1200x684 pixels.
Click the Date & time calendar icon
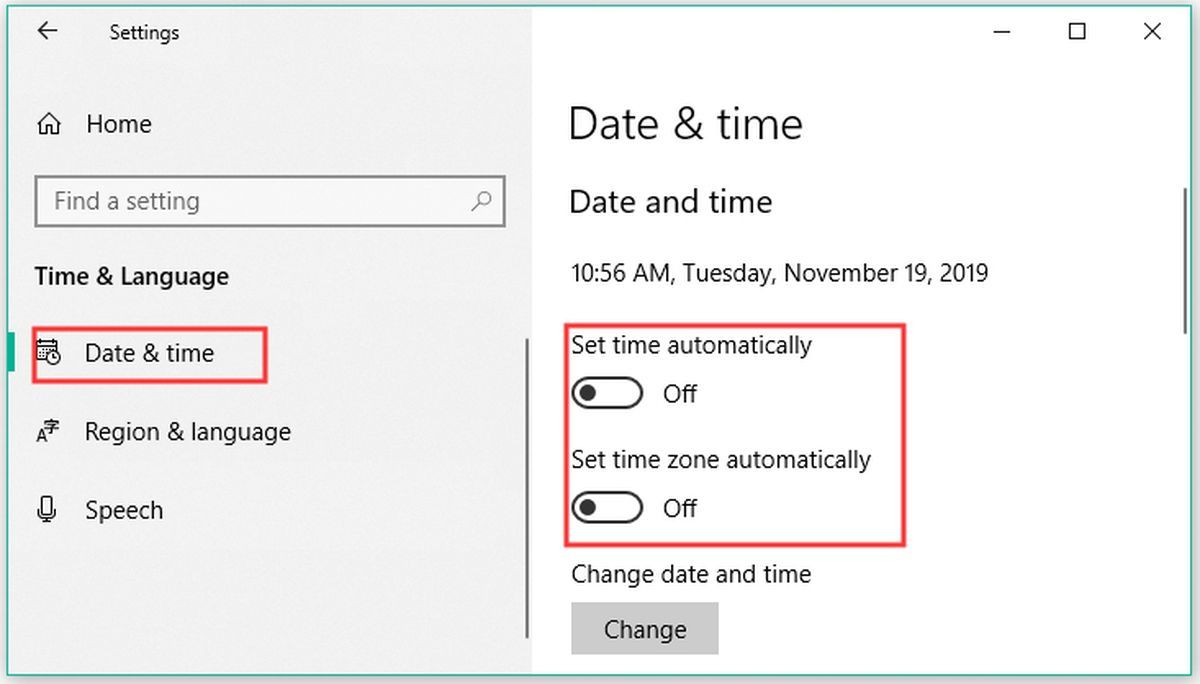tap(48, 352)
